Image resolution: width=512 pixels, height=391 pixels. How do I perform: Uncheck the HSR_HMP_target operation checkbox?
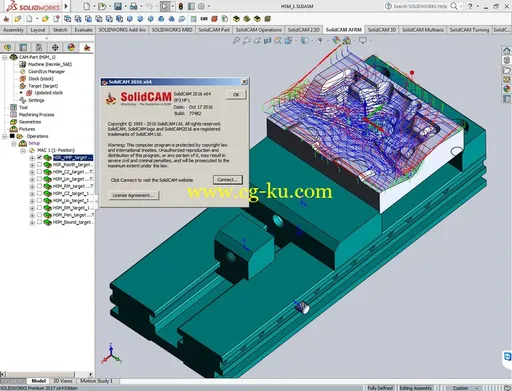(x=39, y=157)
